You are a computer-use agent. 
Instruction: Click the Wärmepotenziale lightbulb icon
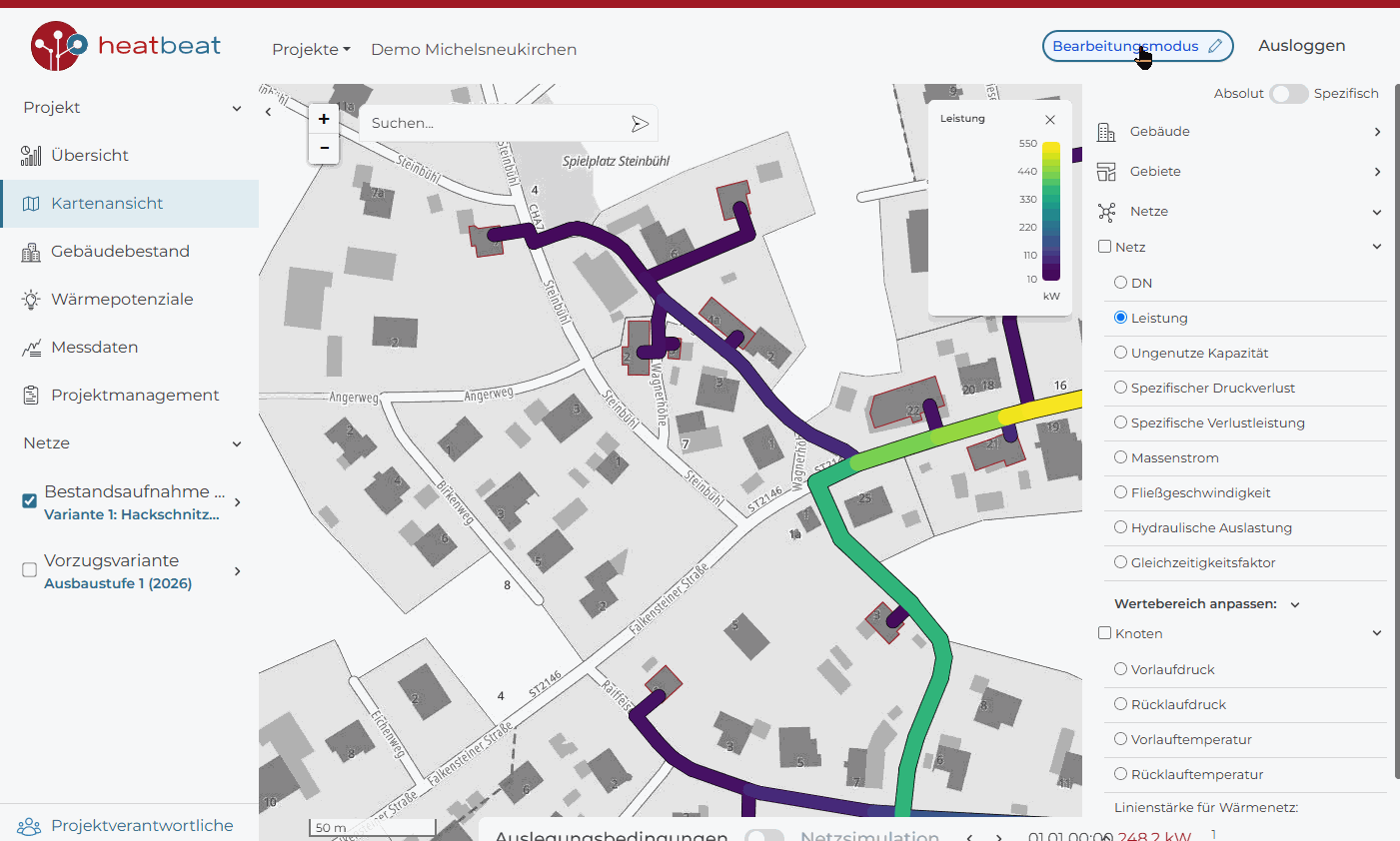[31, 300]
